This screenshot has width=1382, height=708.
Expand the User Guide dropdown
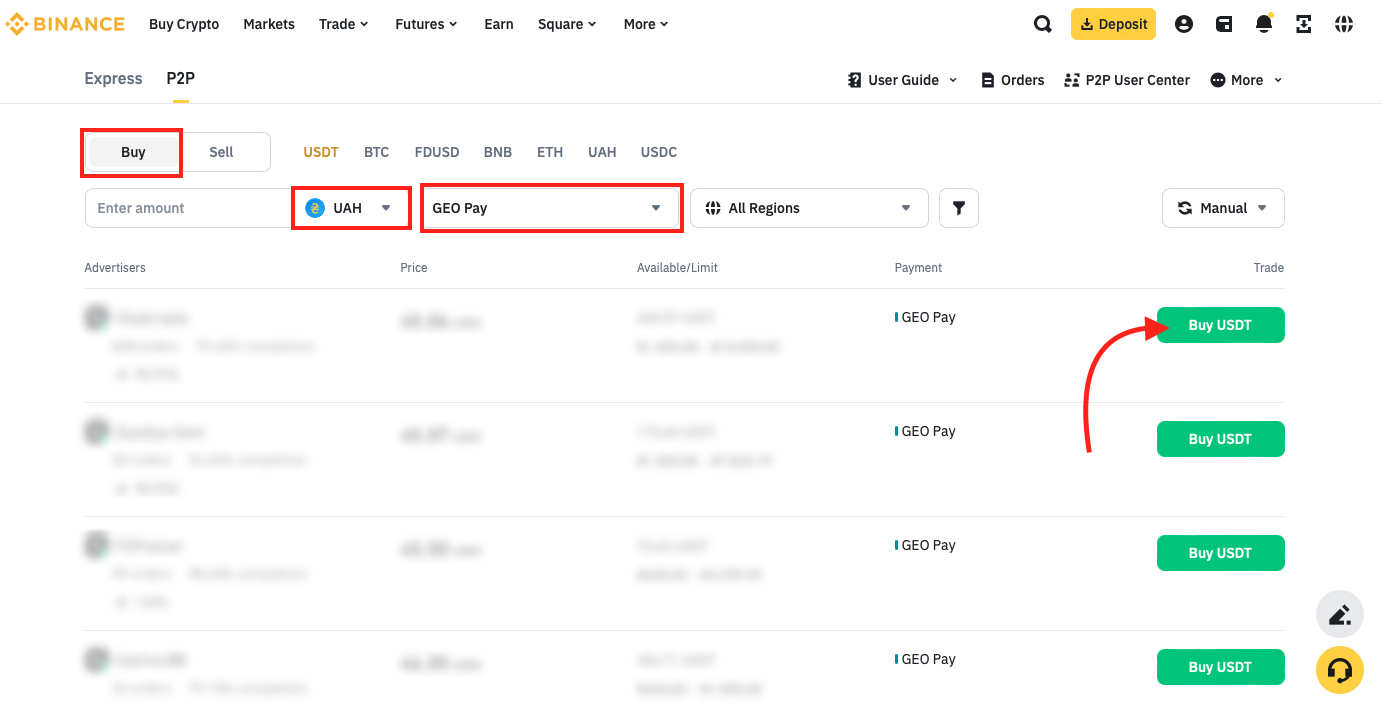tap(903, 80)
